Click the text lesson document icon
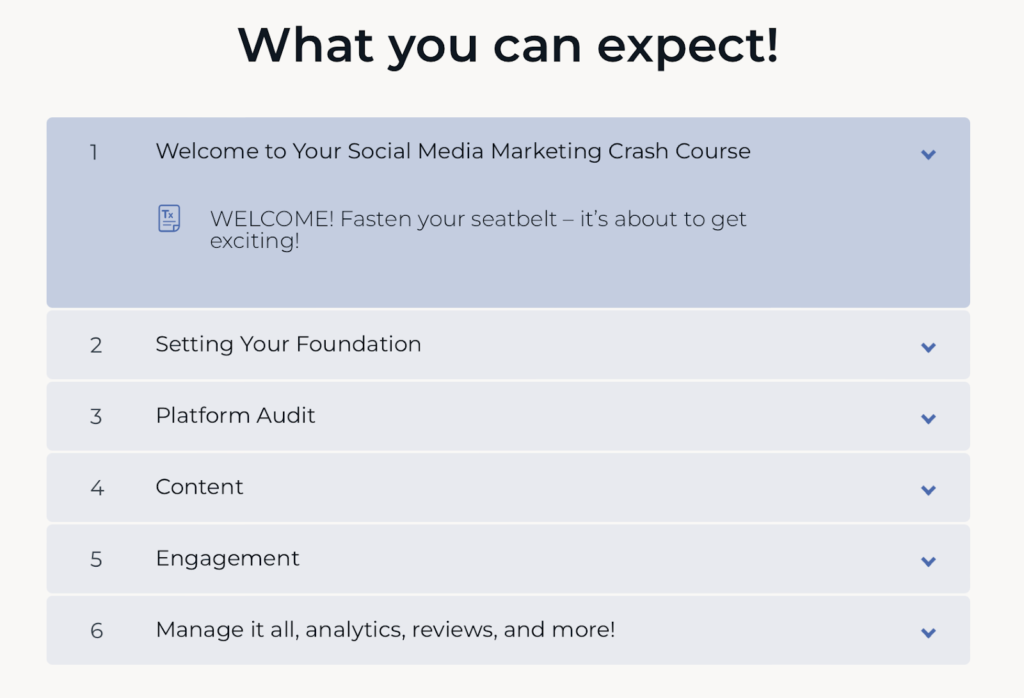 (169, 218)
